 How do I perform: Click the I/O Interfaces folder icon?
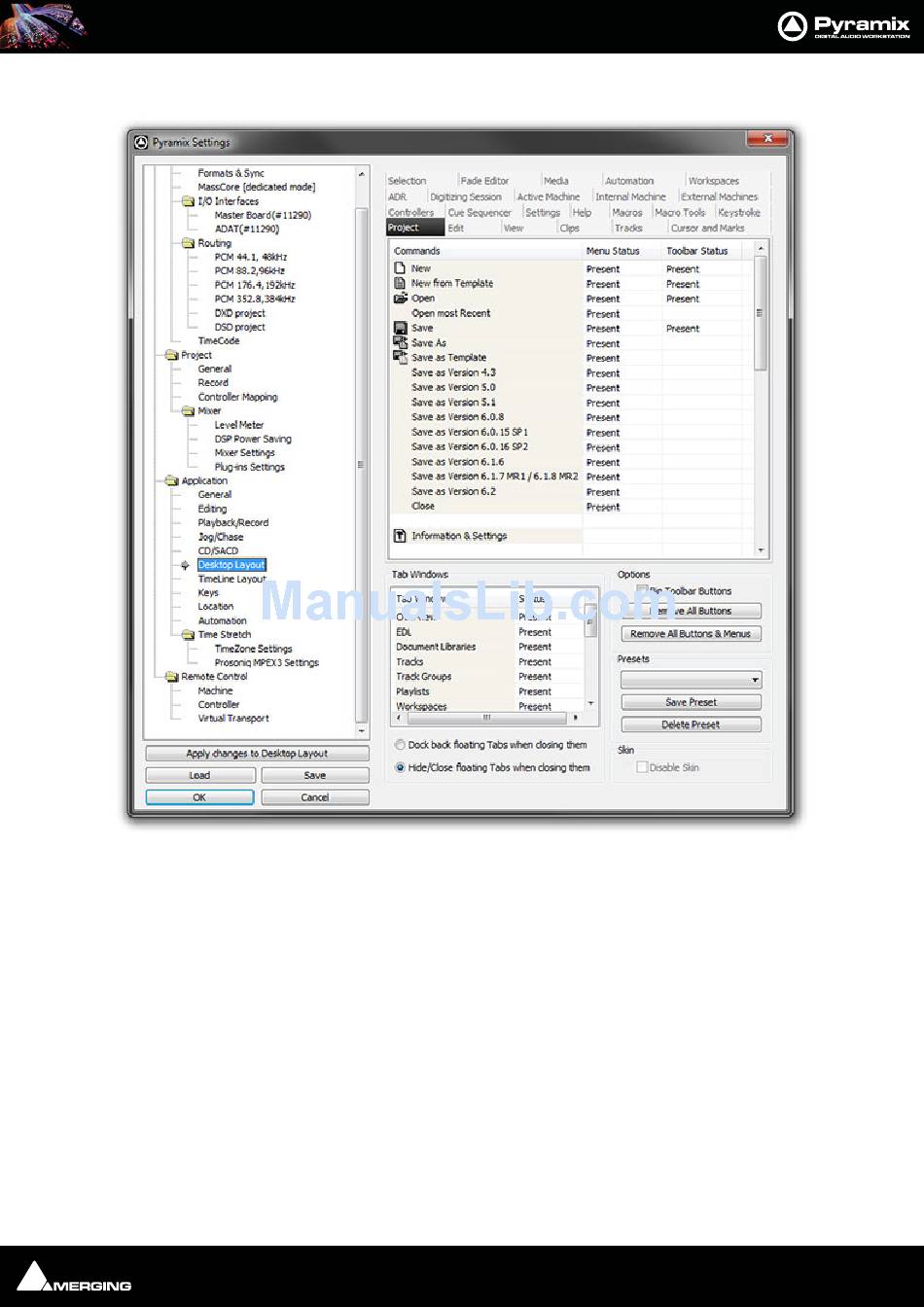[x=189, y=201]
